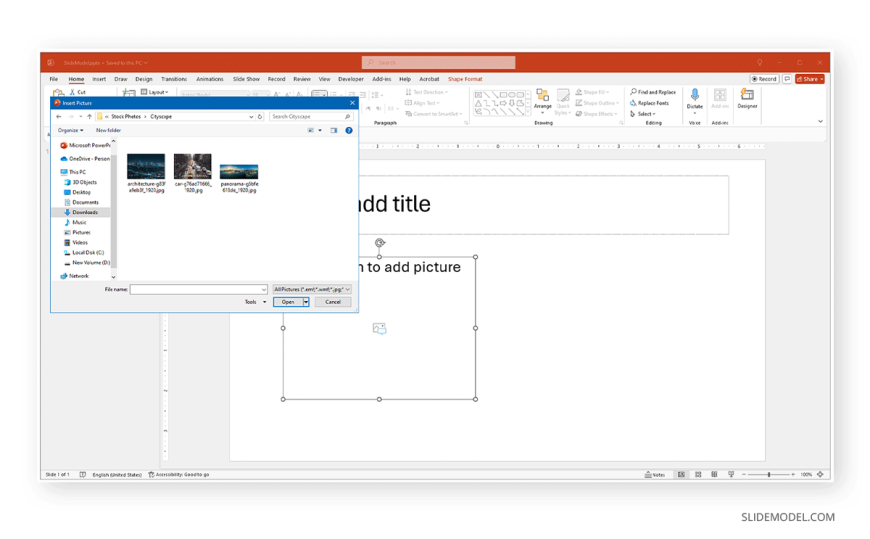The height and width of the screenshot is (539, 870).
Task: Click the Record button top right
Action: 765,79
